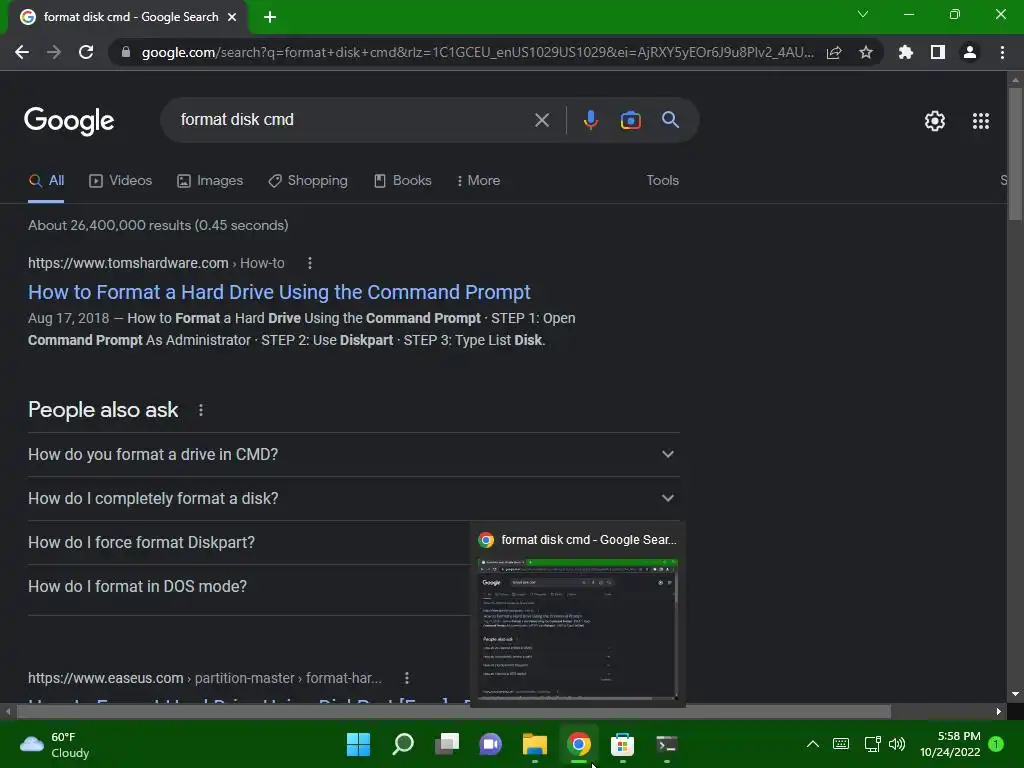Click the tomshardware.com URL breadcrumb
Image resolution: width=1024 pixels, height=768 pixels.
coord(156,263)
